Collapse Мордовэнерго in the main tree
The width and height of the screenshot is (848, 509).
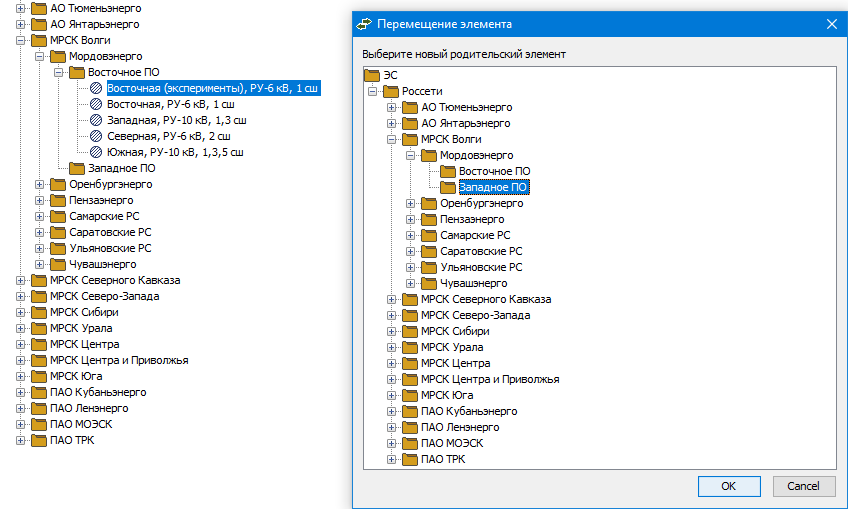pos(39,56)
